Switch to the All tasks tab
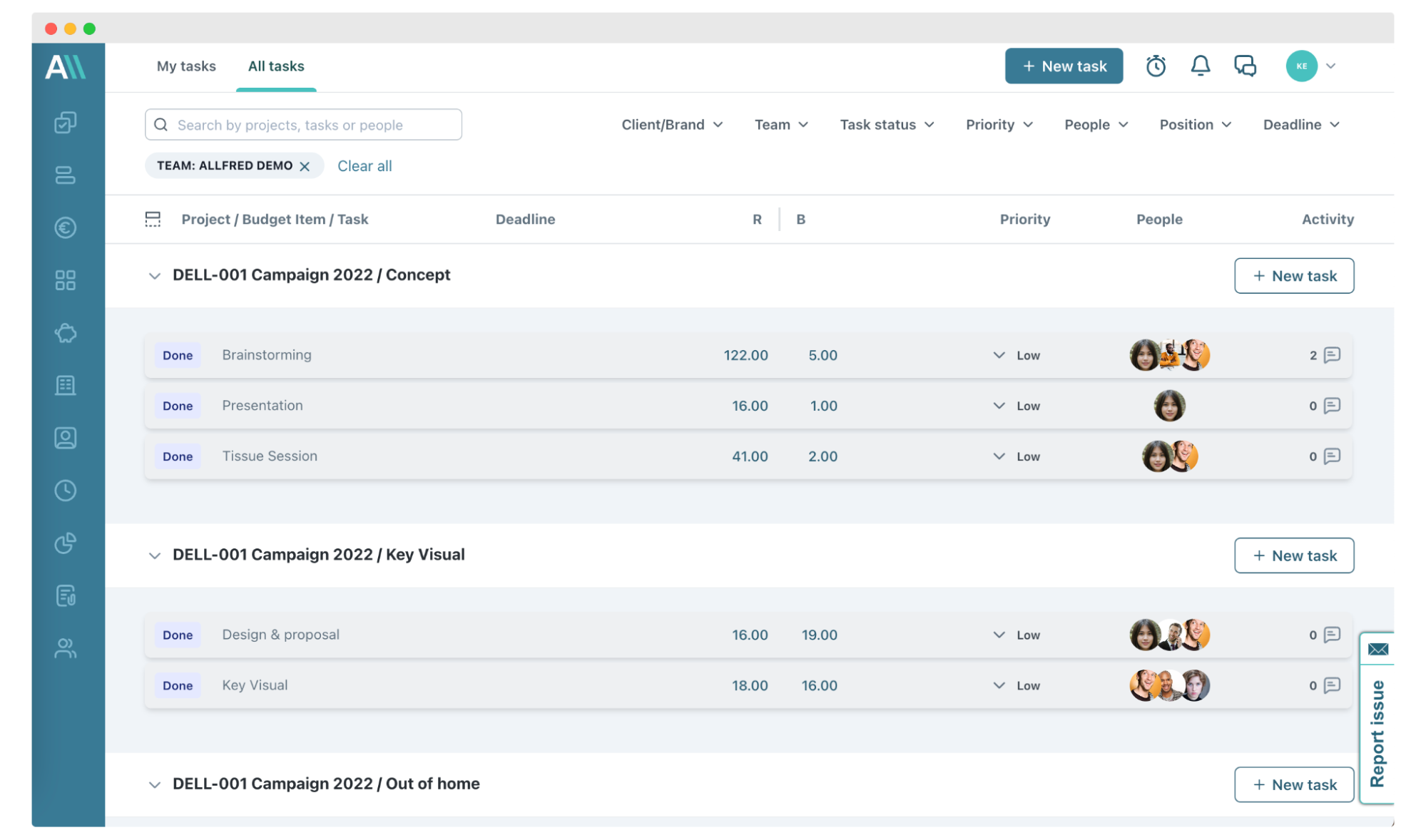The image size is (1426, 840). pyautogui.click(x=275, y=66)
